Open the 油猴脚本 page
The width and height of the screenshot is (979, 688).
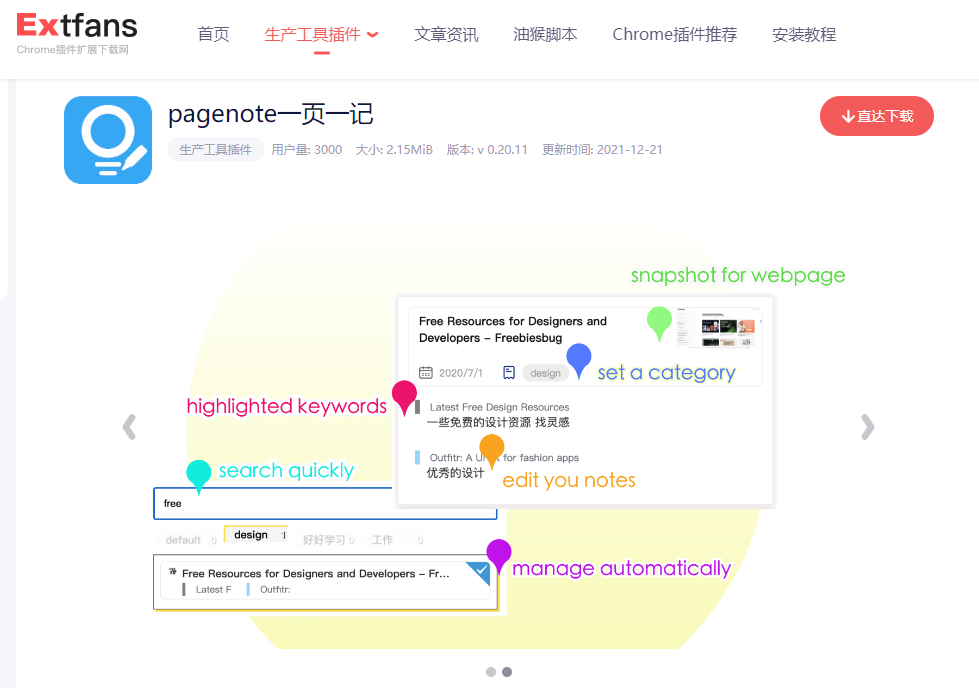tap(545, 34)
